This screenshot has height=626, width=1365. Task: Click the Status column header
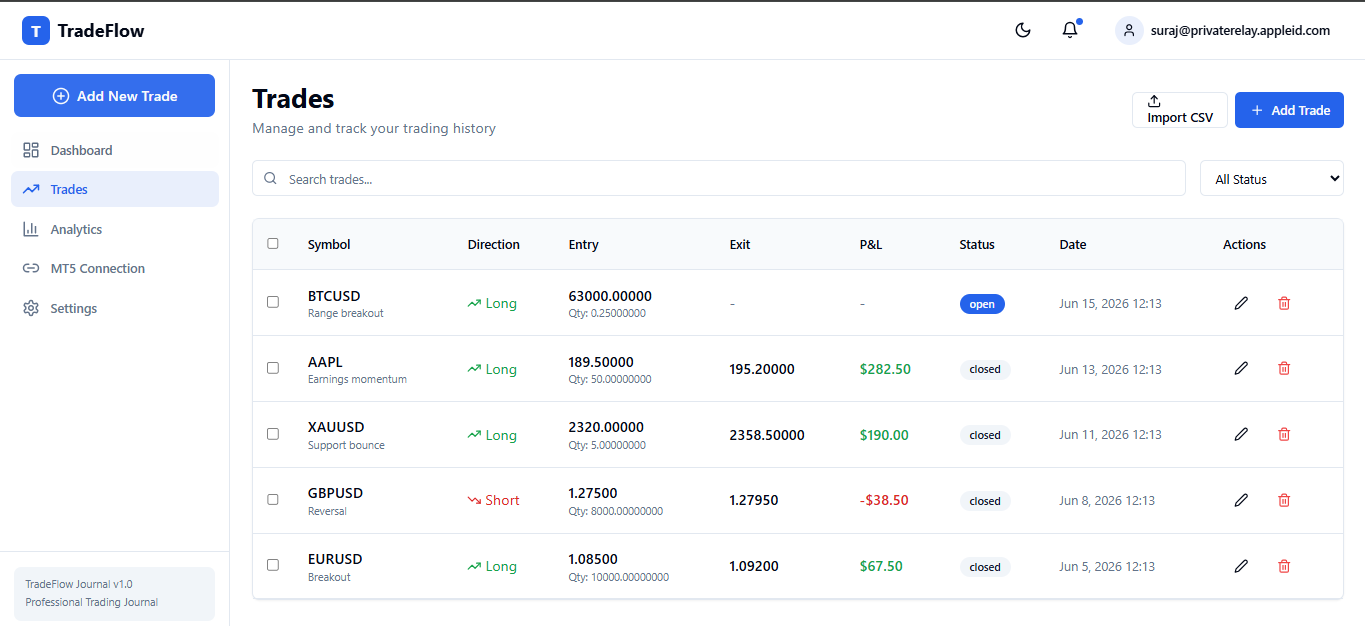[x=977, y=244]
